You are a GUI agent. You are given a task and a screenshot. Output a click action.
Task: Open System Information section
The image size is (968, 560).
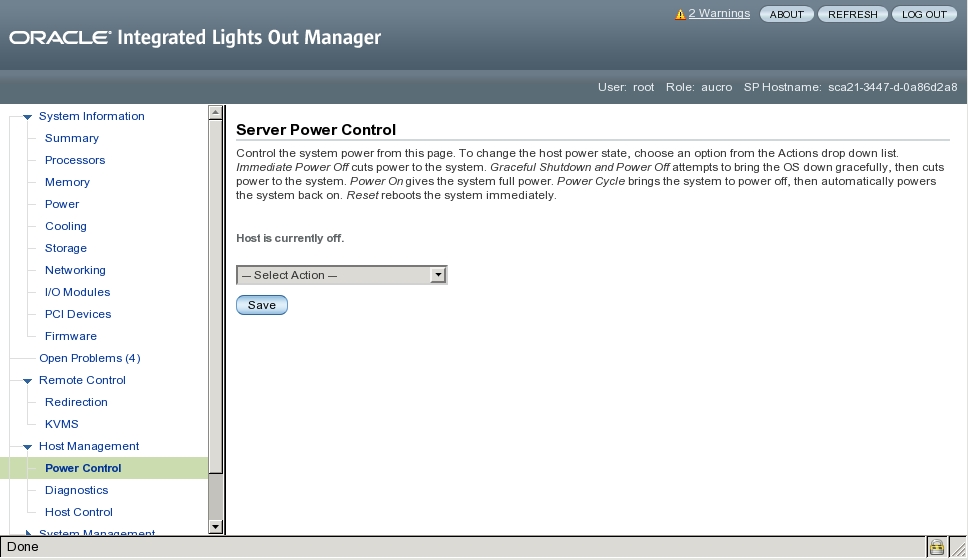(x=91, y=116)
